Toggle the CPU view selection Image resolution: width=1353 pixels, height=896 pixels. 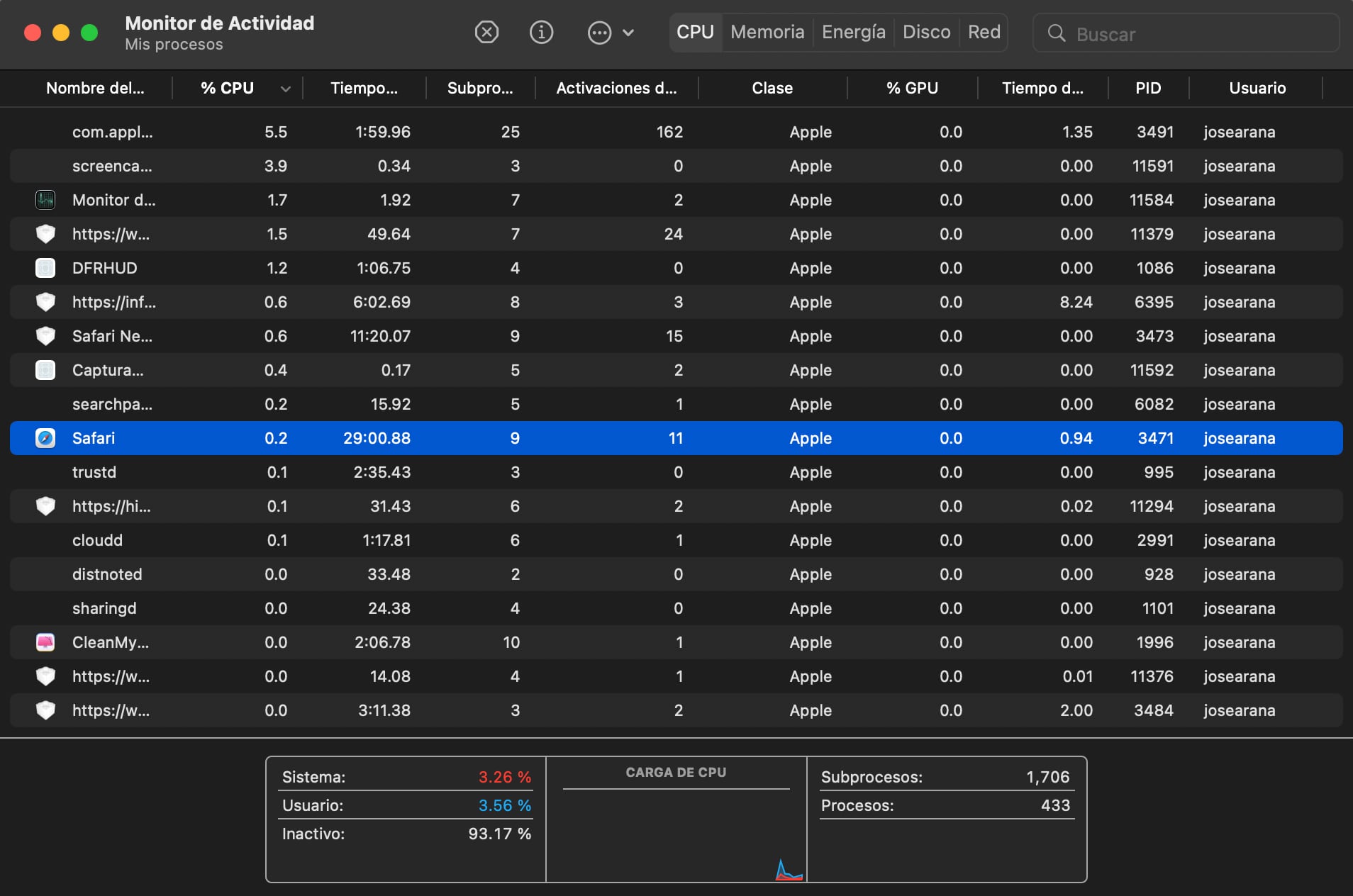(696, 32)
